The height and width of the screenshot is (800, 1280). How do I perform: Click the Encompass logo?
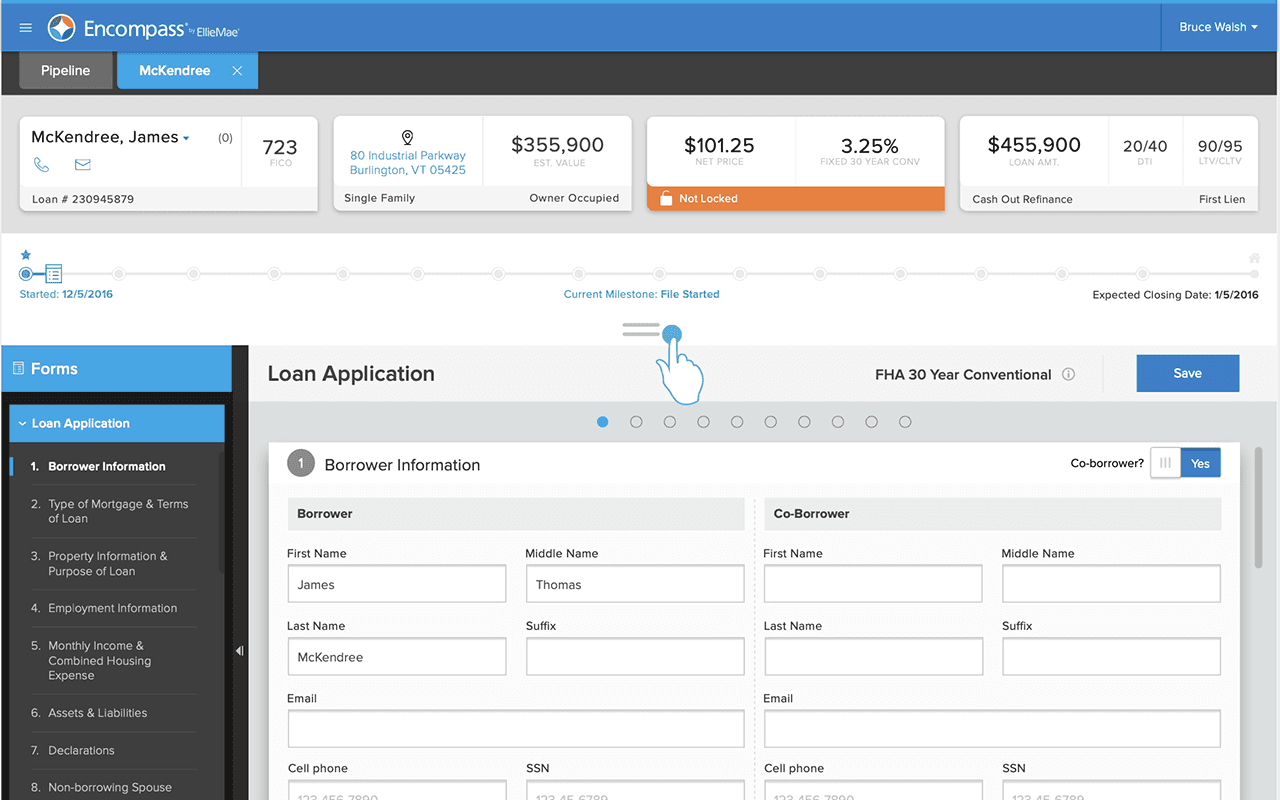pos(62,27)
